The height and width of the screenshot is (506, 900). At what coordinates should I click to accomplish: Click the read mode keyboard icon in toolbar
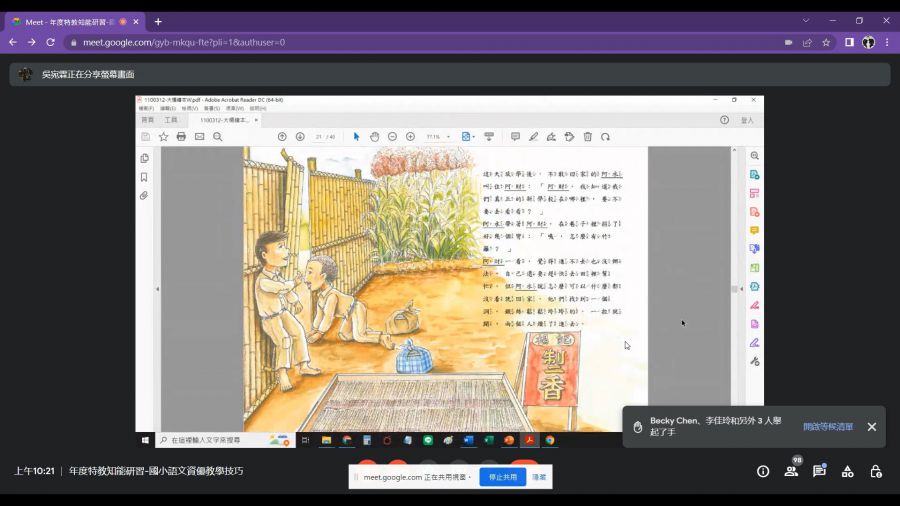(x=489, y=137)
